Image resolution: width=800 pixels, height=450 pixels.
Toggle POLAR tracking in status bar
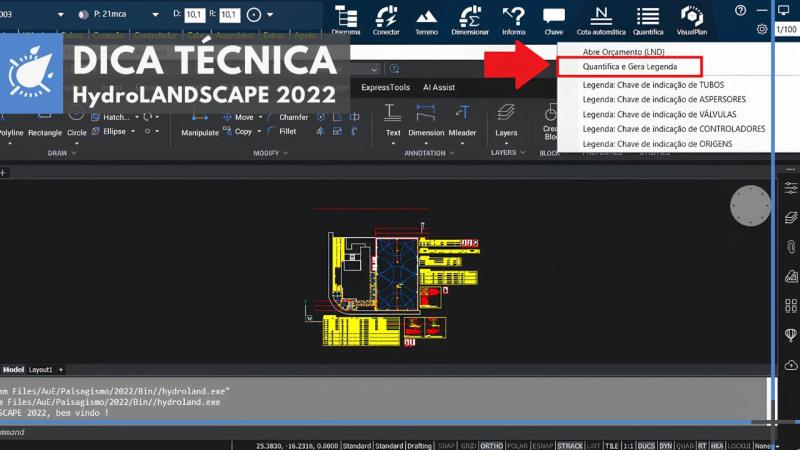coord(517,445)
